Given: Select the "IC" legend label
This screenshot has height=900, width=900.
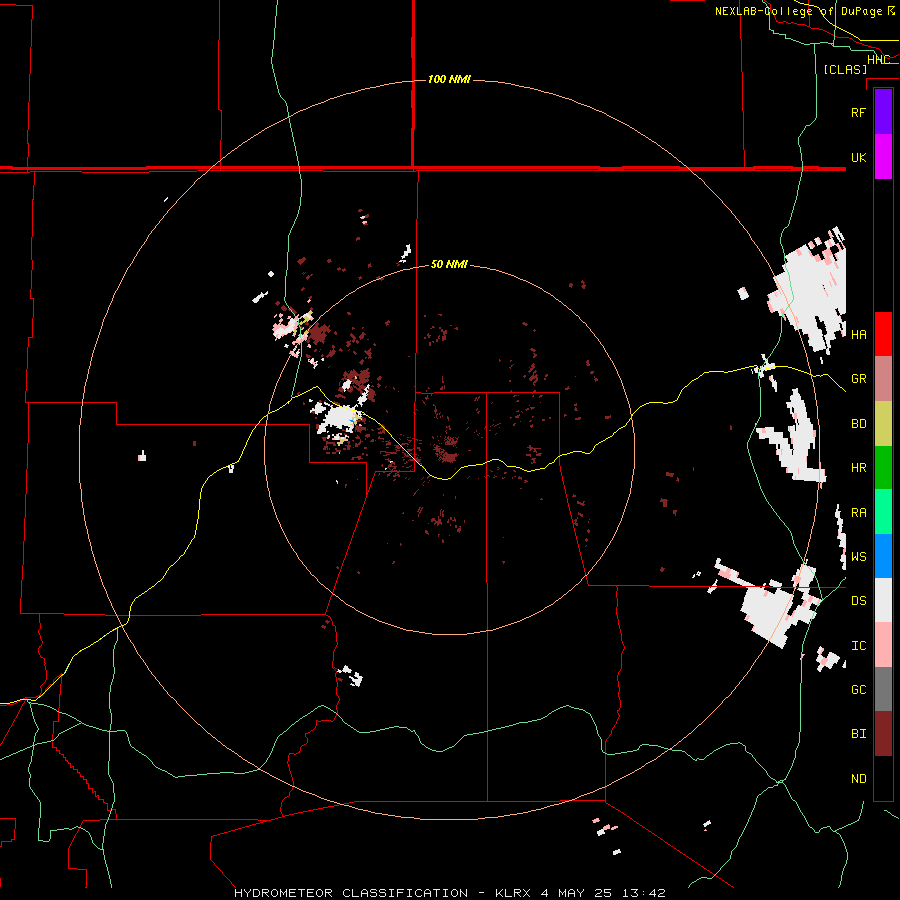Looking at the screenshot, I should 858,646.
